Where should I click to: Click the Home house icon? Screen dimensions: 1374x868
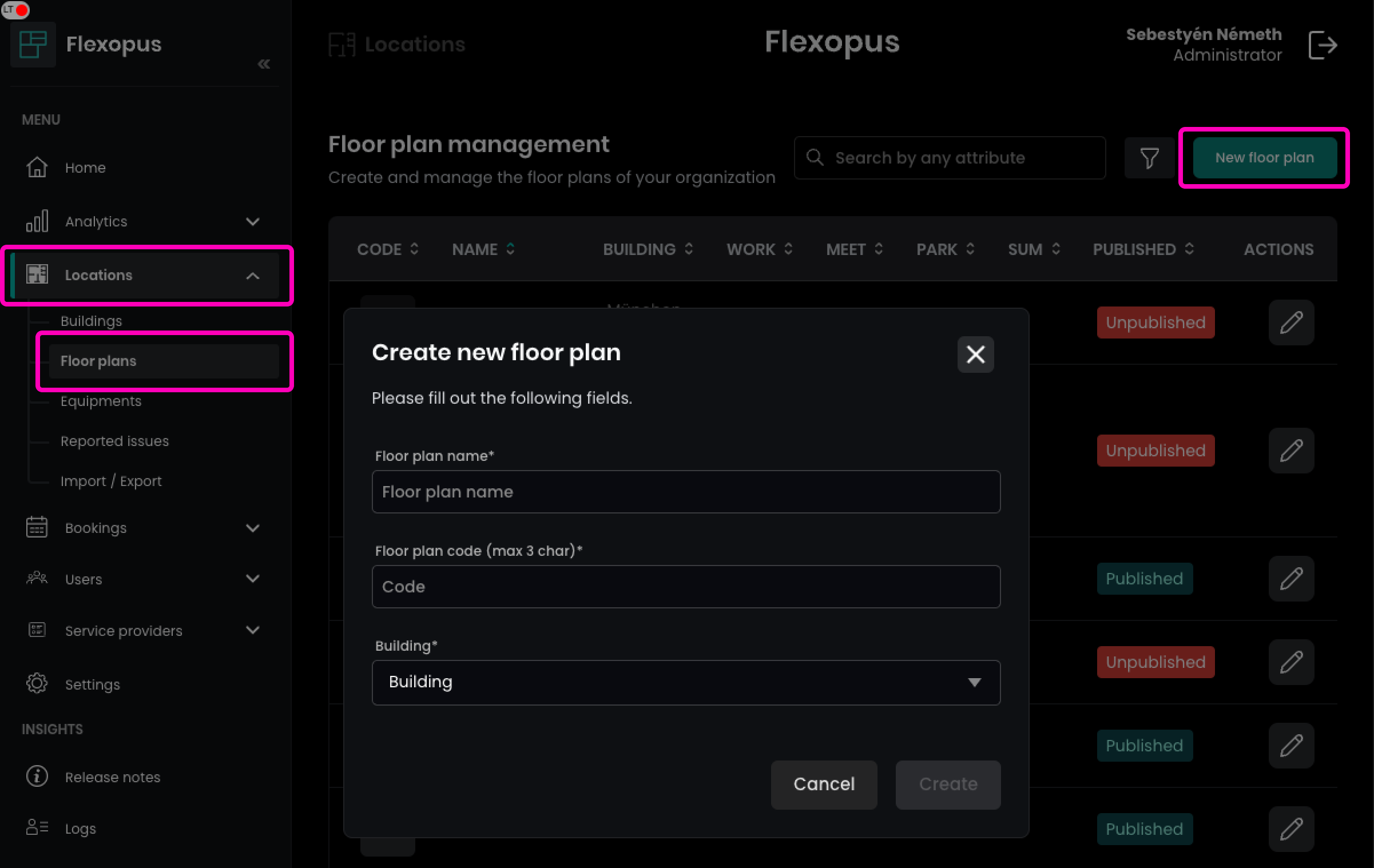pyautogui.click(x=37, y=167)
